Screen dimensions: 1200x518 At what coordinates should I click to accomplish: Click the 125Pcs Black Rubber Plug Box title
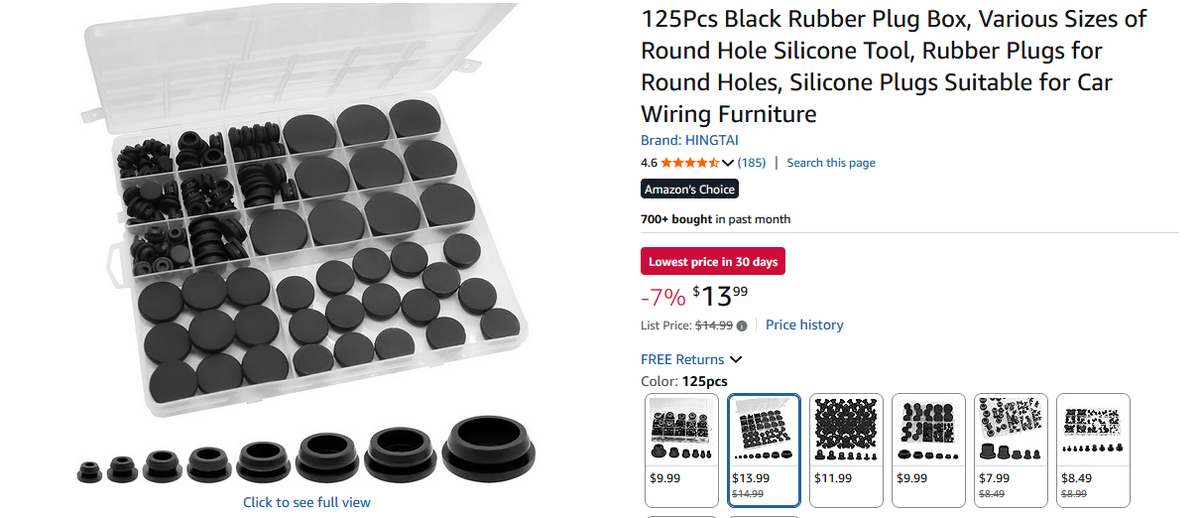click(x=893, y=66)
